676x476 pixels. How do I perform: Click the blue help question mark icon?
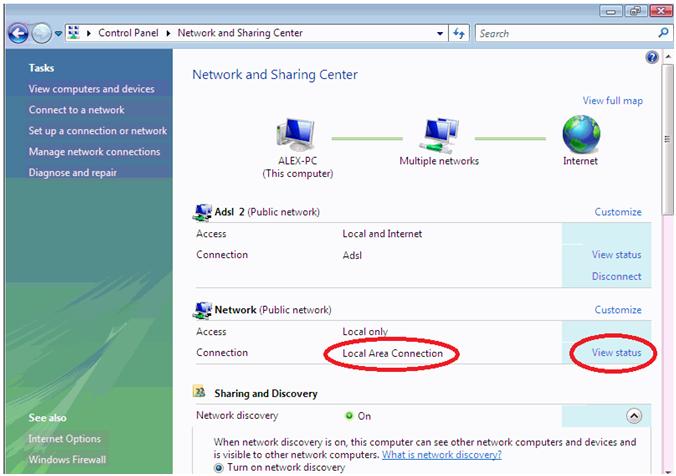(653, 59)
